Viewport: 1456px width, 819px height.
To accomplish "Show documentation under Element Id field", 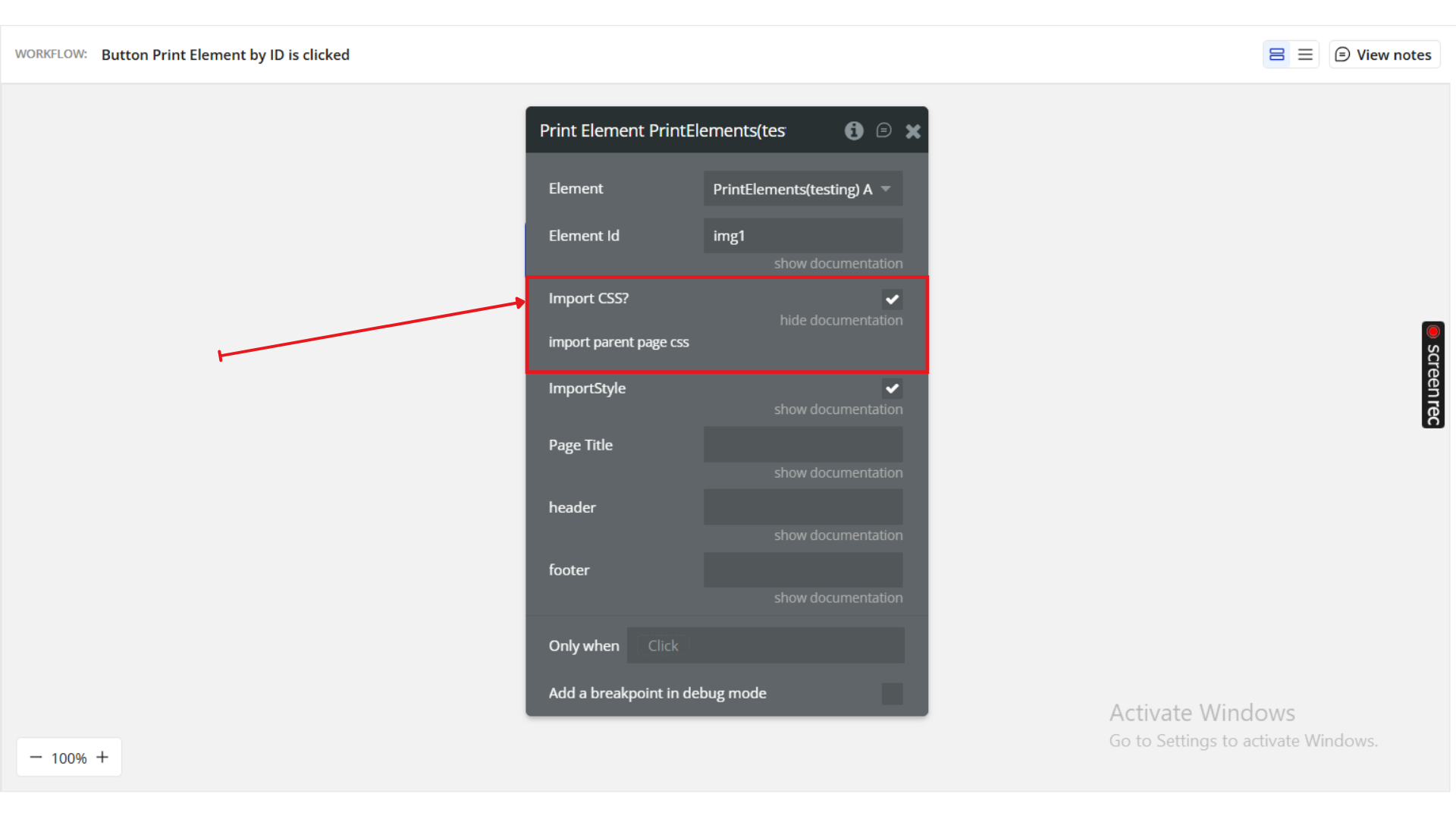I will pyautogui.click(x=838, y=263).
